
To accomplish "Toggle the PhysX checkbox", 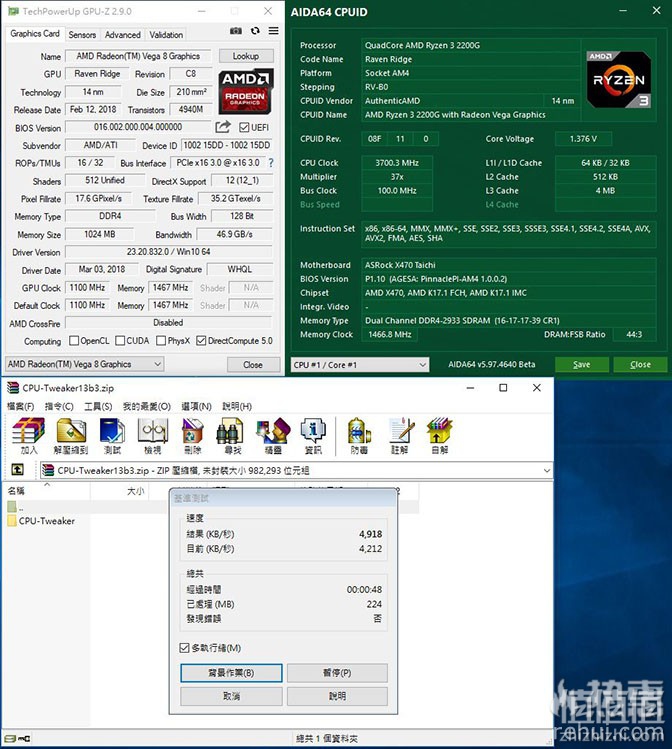I will [161, 341].
